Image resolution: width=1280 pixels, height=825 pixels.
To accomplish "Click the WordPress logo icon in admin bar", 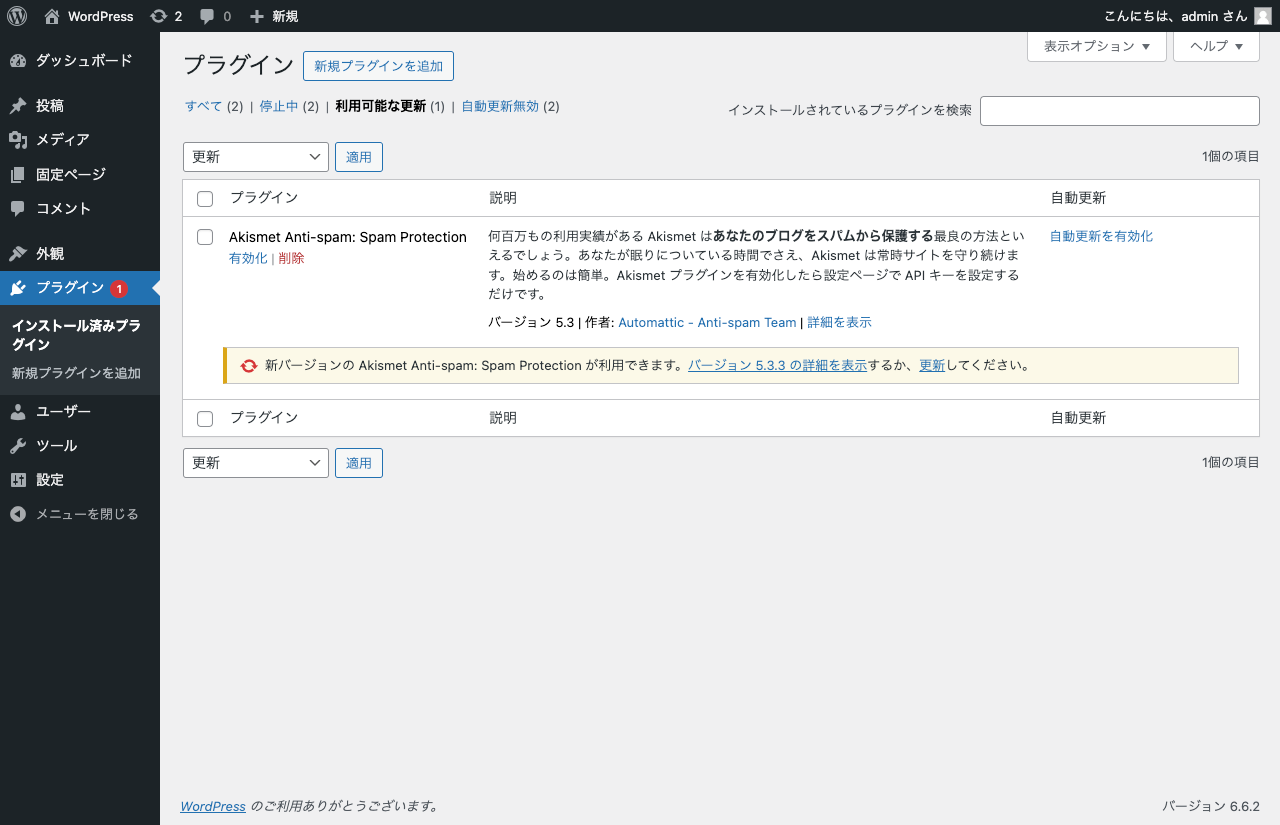I will (17, 16).
